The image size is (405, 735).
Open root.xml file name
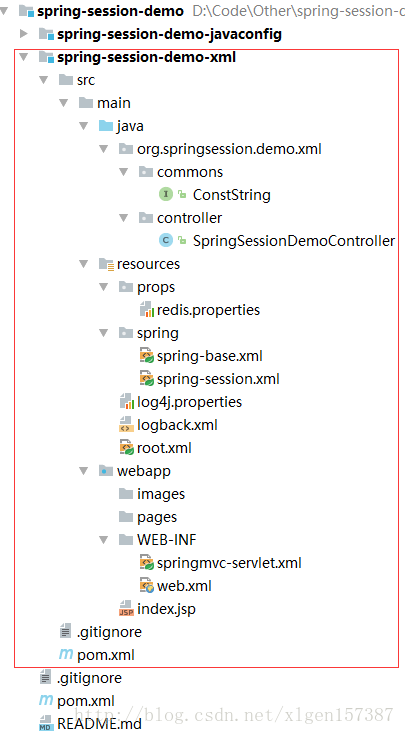164,448
